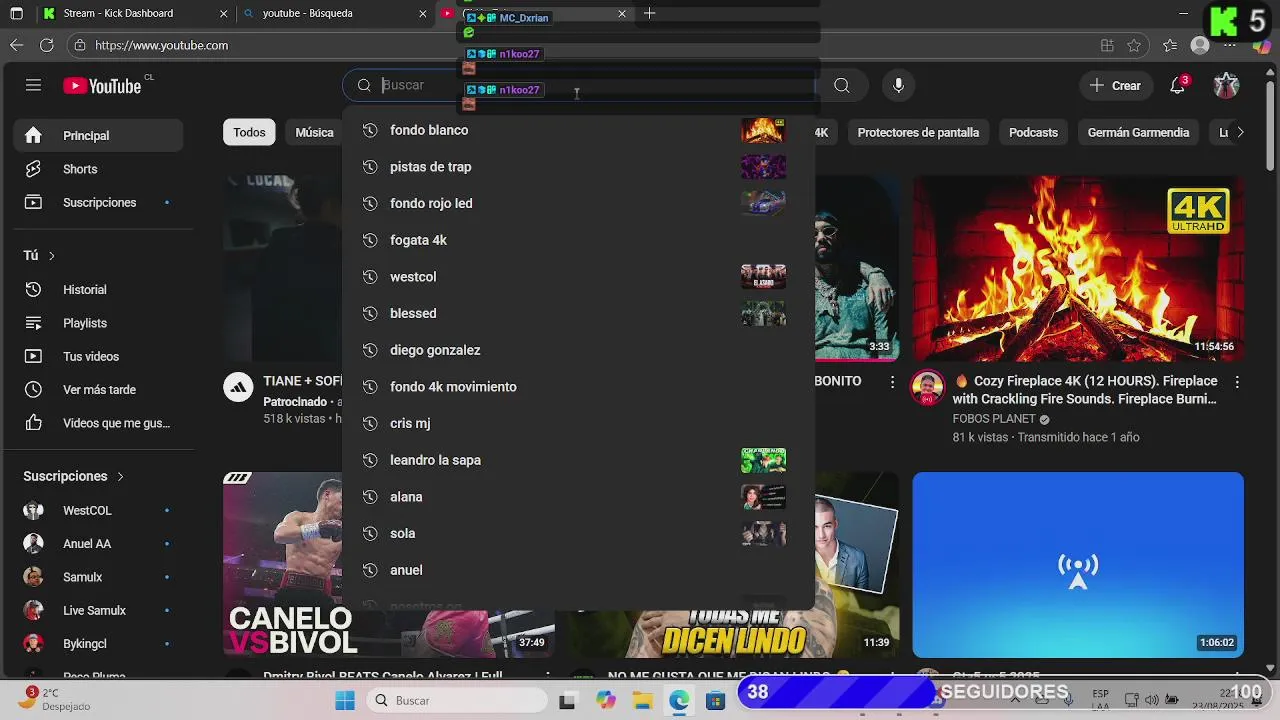Image resolution: width=1280 pixels, height=720 pixels.
Task: Show more filter chips with right arrow
Action: pos(1240,132)
